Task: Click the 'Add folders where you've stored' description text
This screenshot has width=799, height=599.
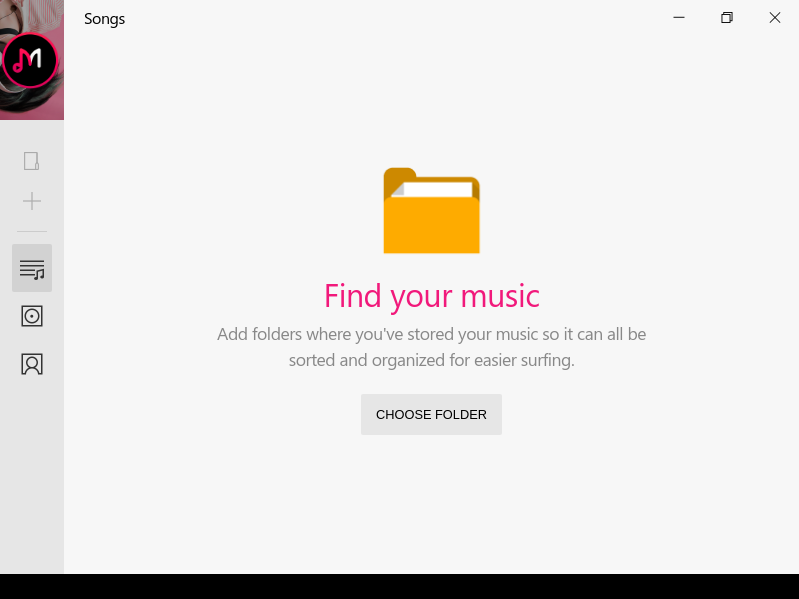Action: [x=432, y=347]
